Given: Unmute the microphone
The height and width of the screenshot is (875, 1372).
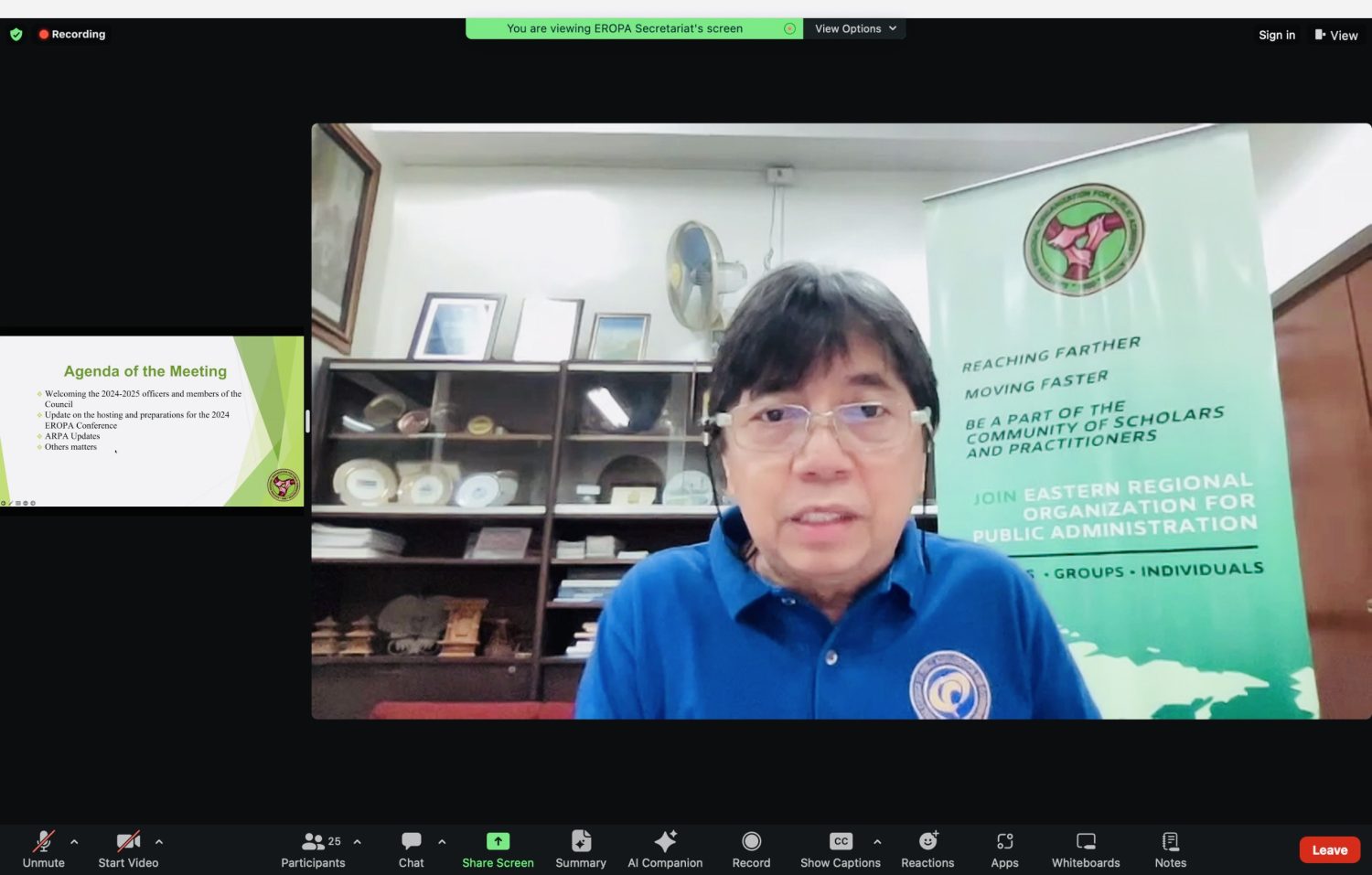Looking at the screenshot, I should 44,849.
